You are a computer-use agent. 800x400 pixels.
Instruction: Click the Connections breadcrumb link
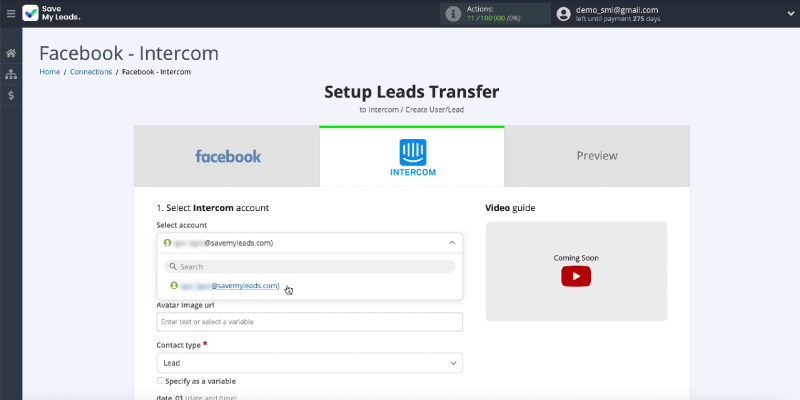click(x=91, y=72)
